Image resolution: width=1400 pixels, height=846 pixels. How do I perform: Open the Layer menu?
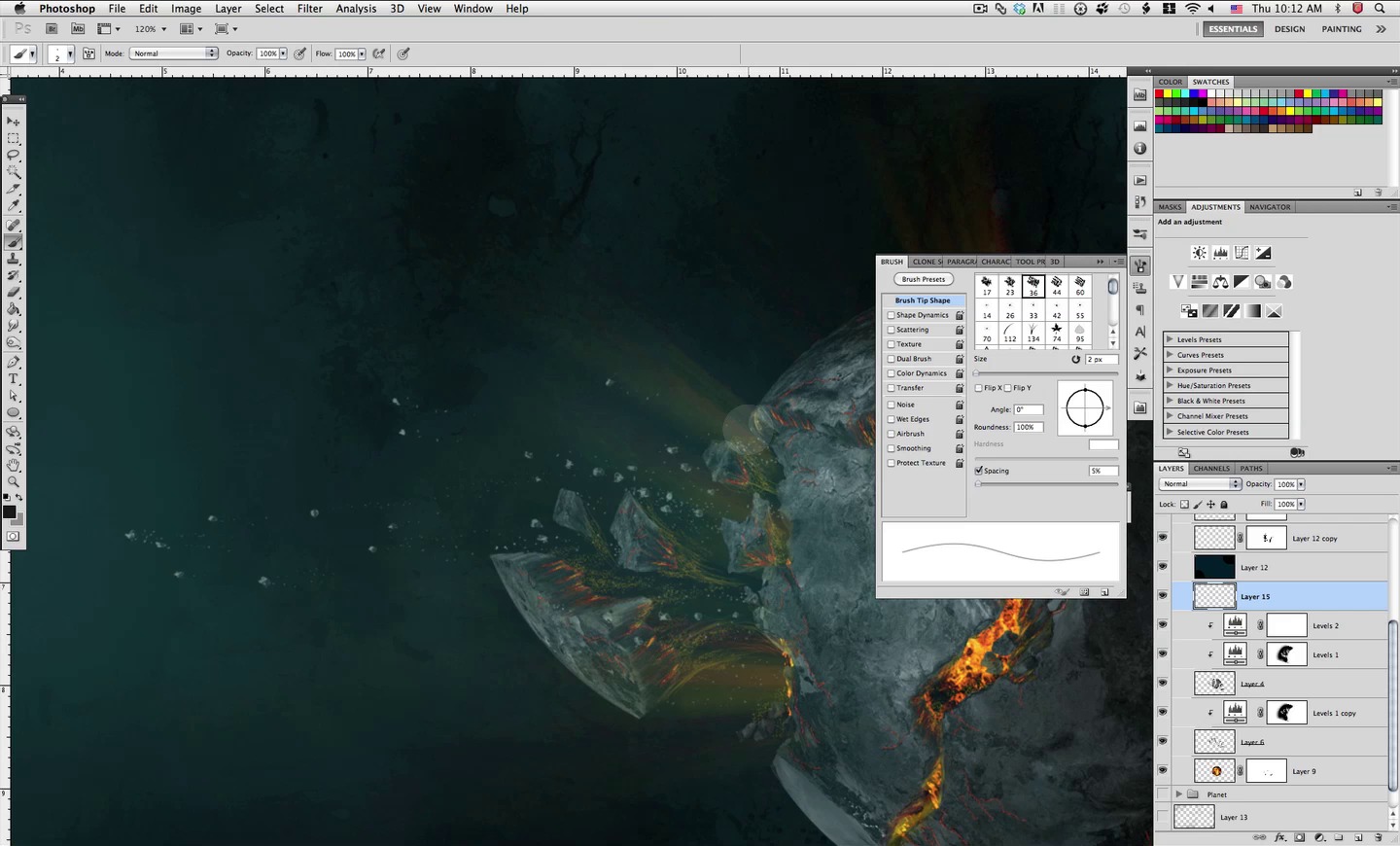coord(228,9)
